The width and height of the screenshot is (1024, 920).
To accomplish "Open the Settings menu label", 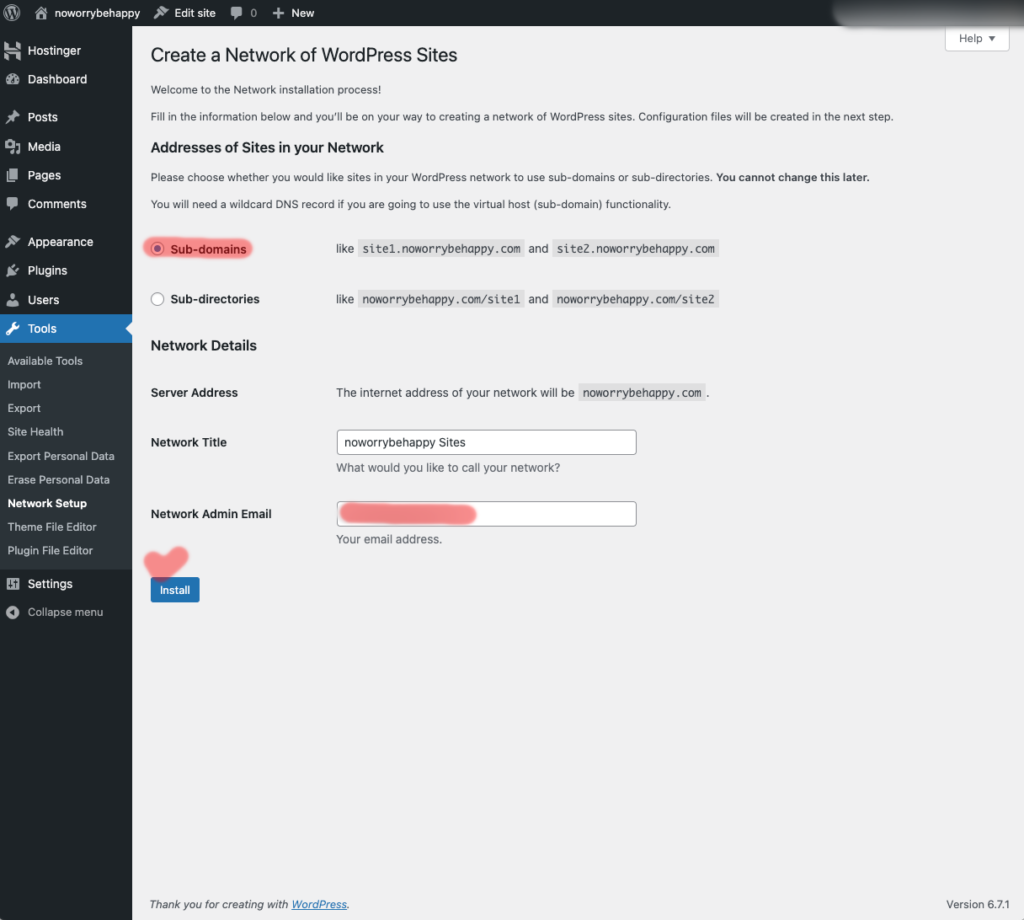I will tap(50, 584).
